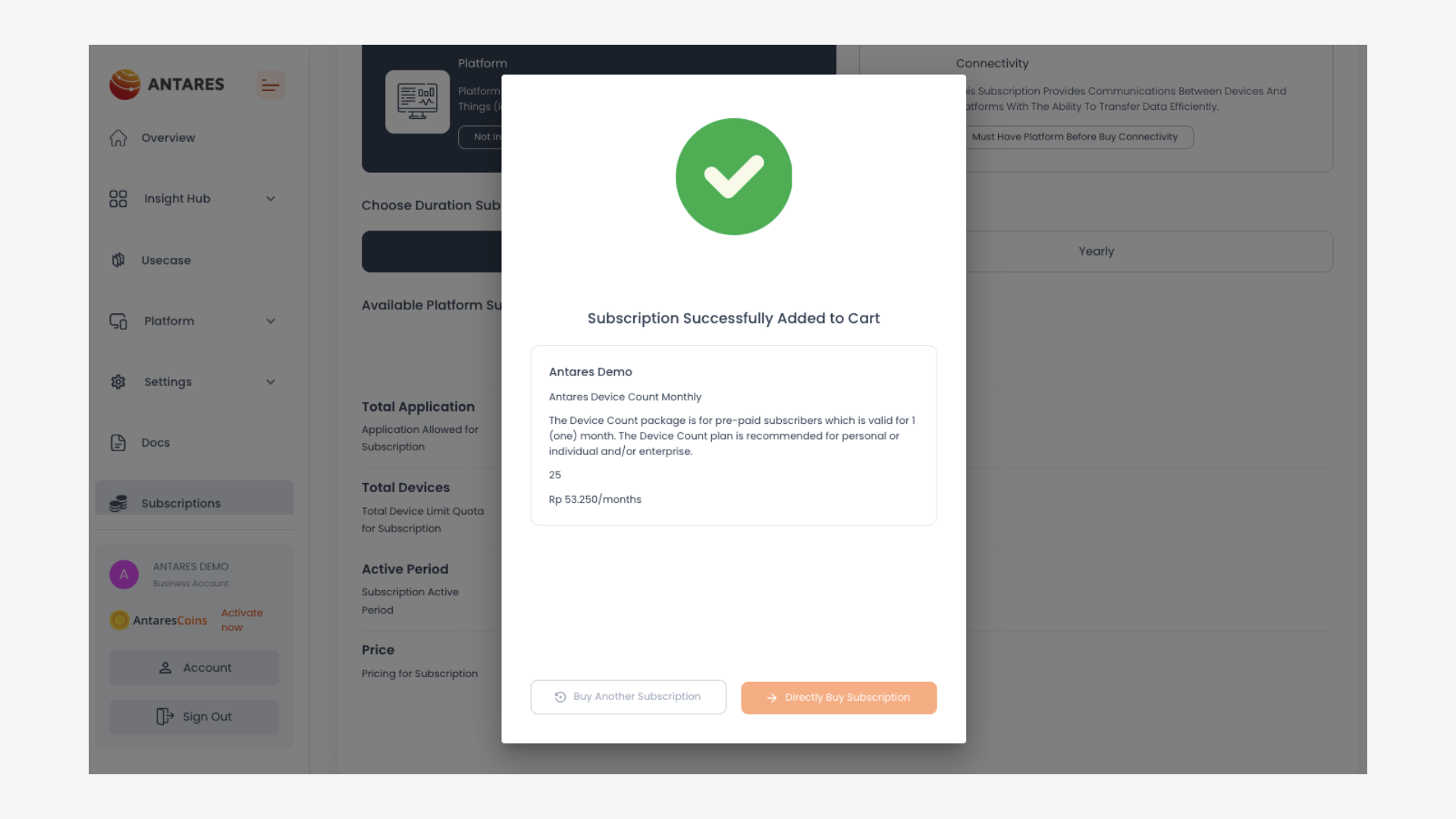Click Directly Buy Subscription button
The height and width of the screenshot is (819, 1456).
click(x=839, y=698)
